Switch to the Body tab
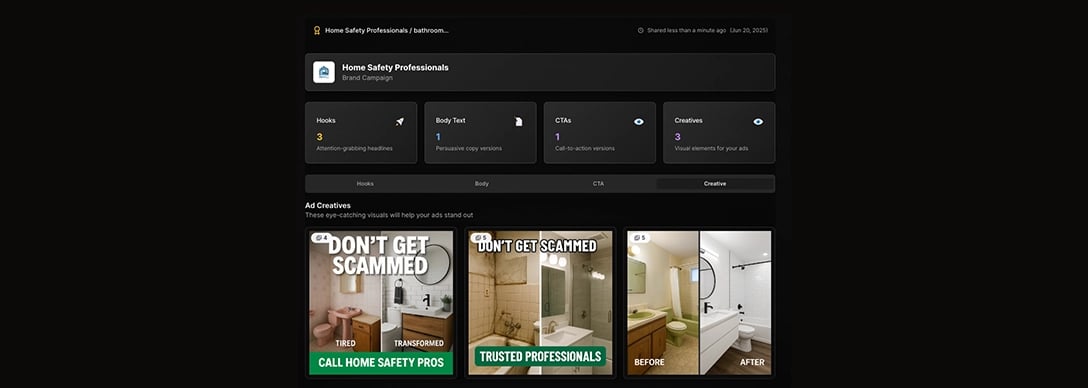Viewport: 1088px width, 388px height. (x=482, y=184)
